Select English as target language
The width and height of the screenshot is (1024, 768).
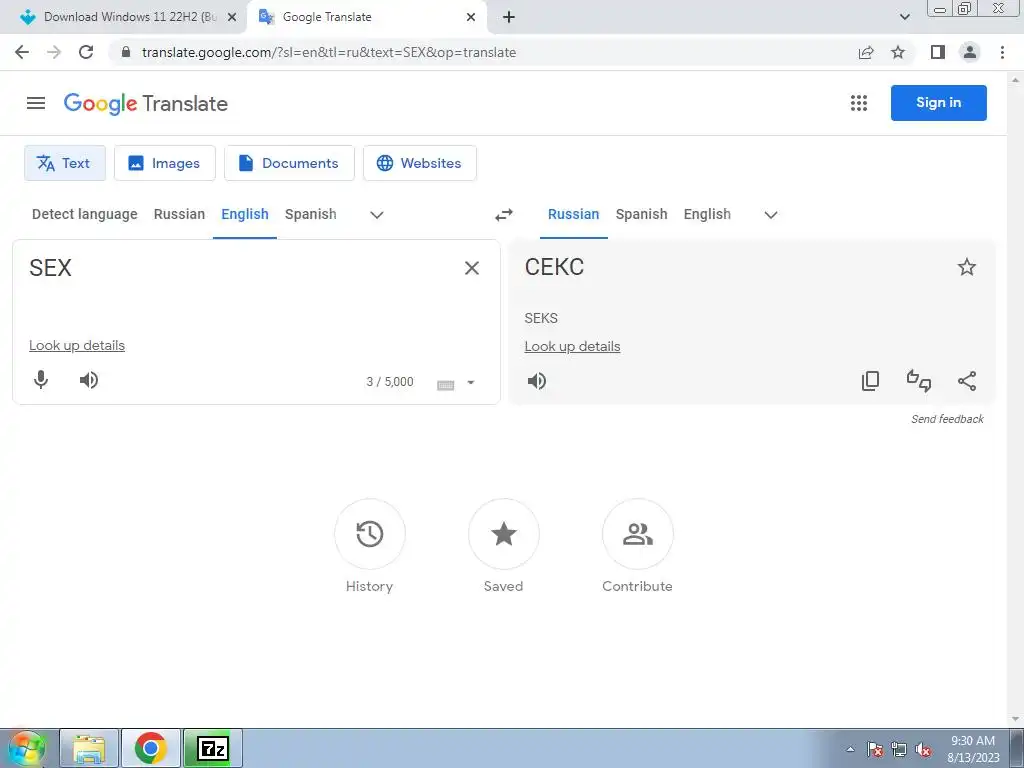point(707,214)
